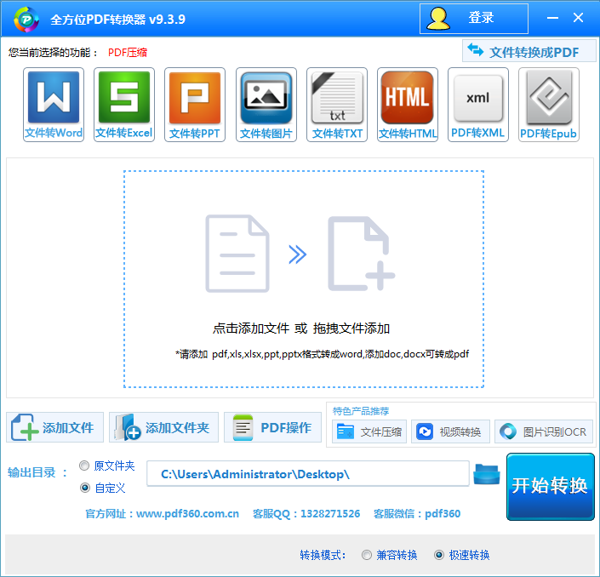Choose 极速转换 conversion mode

coord(439,555)
